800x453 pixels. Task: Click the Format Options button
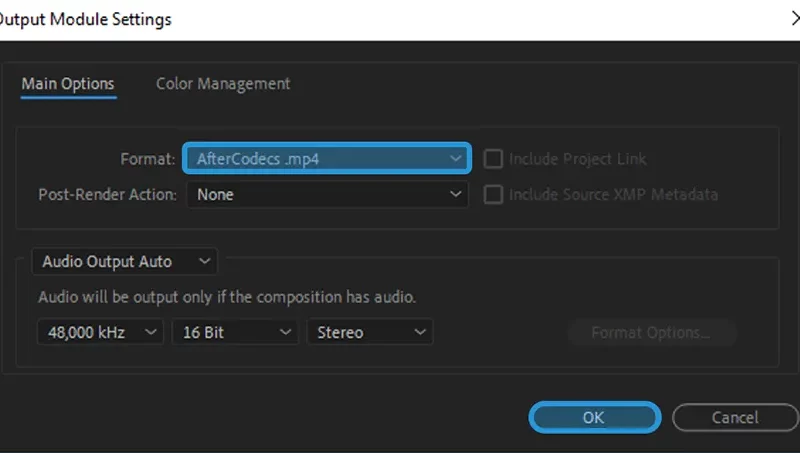(652, 333)
